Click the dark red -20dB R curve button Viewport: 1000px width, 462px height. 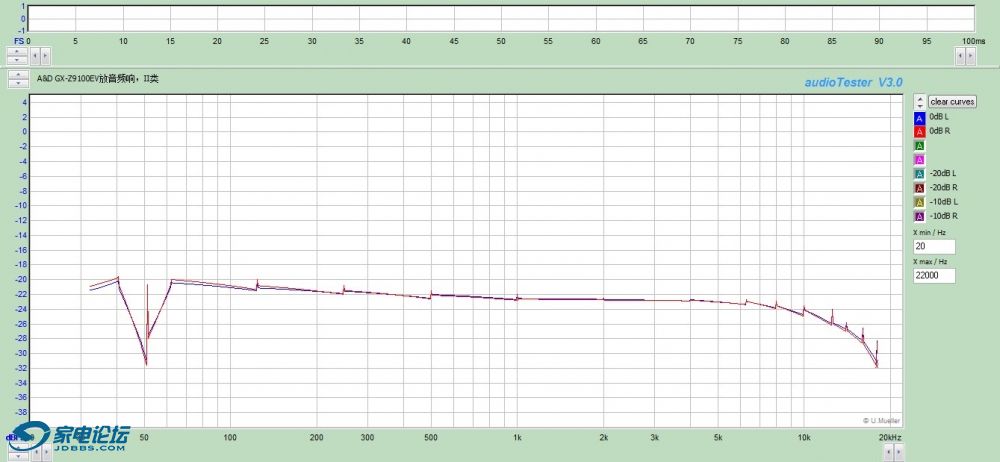click(x=919, y=188)
